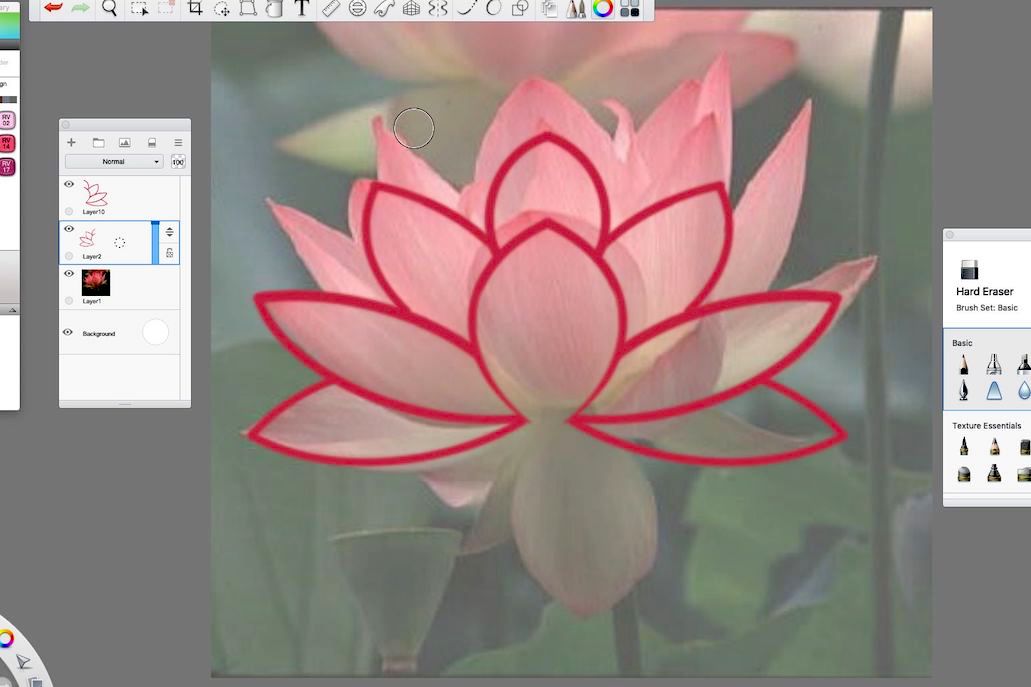Toggle the Layer2 lock circle
This screenshot has width=1031, height=687.
coord(69,256)
